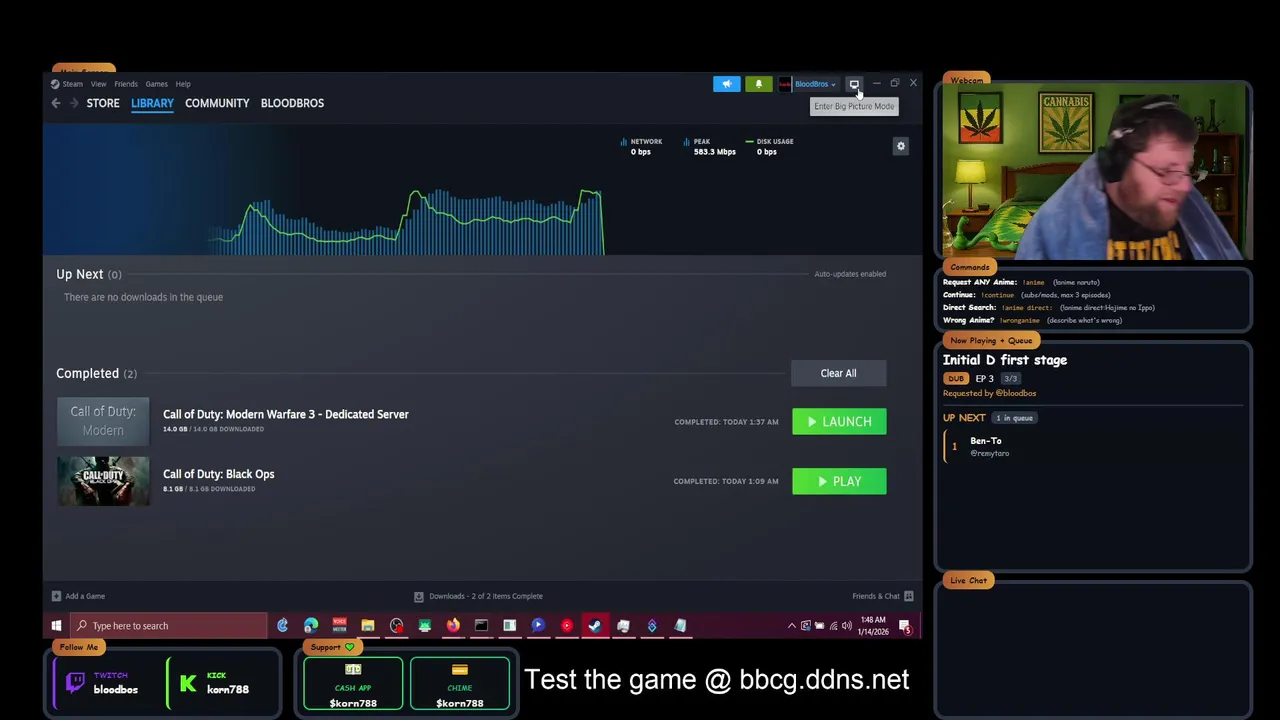Switch to the STORE tab
This screenshot has width=1280, height=720.
pos(103,103)
